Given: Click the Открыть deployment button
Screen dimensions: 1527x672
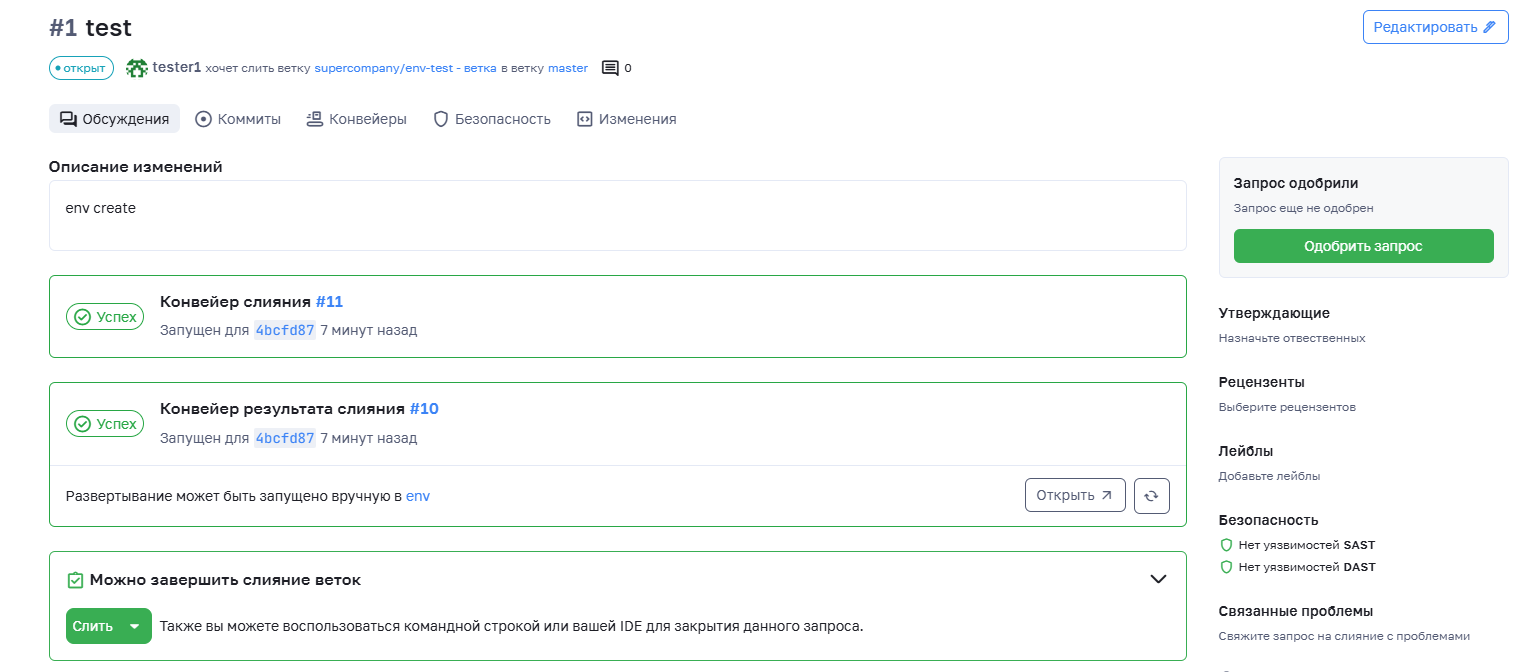Looking at the screenshot, I should tap(1075, 495).
